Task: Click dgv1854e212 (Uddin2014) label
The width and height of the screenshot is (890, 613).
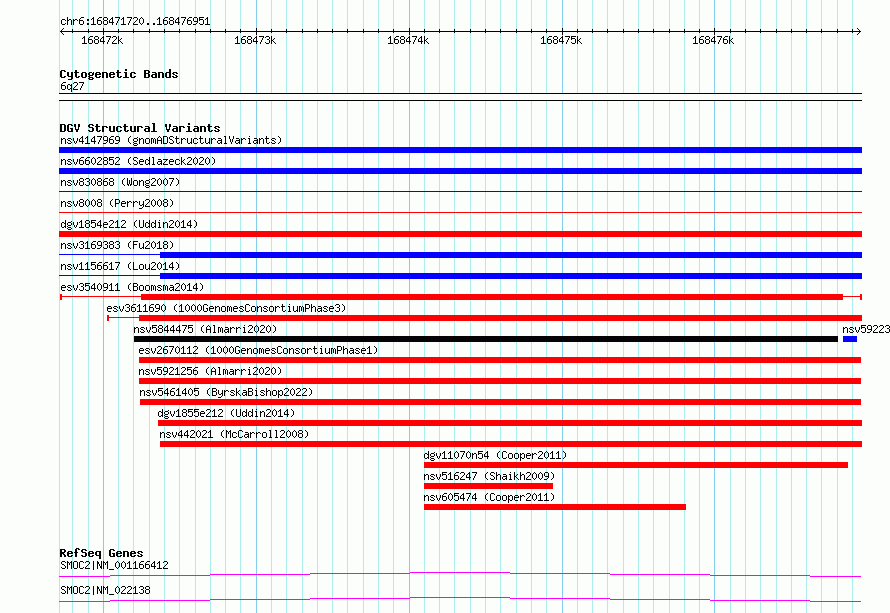Action: tap(129, 224)
